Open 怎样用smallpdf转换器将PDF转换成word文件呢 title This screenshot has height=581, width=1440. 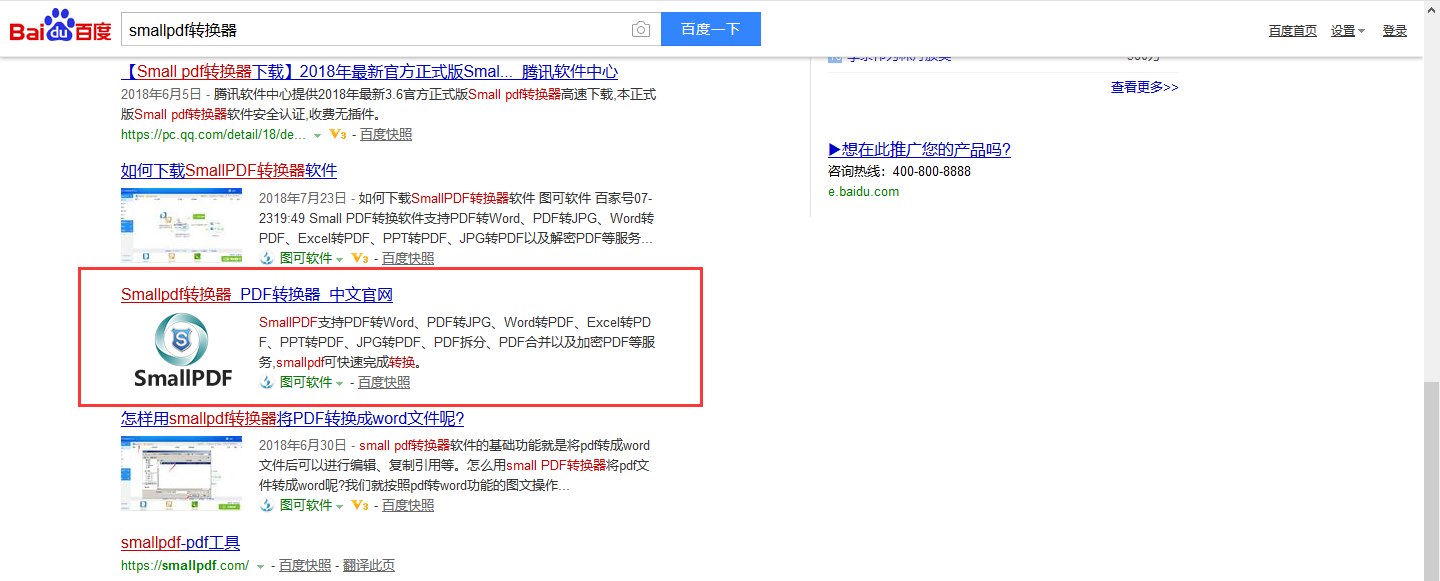[x=292, y=419]
